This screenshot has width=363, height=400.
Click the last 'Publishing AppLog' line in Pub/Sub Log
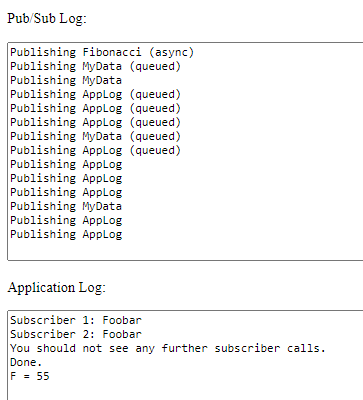[66, 234]
